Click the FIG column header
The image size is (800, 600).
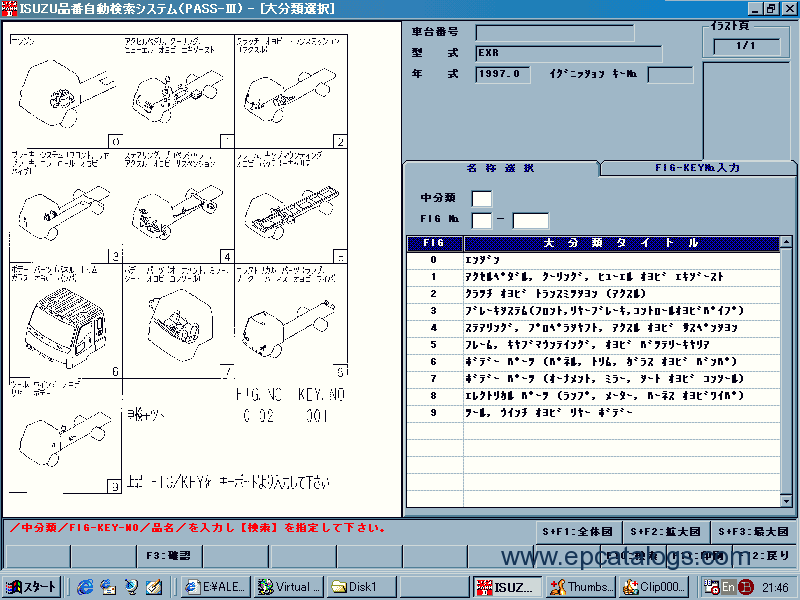coord(435,243)
